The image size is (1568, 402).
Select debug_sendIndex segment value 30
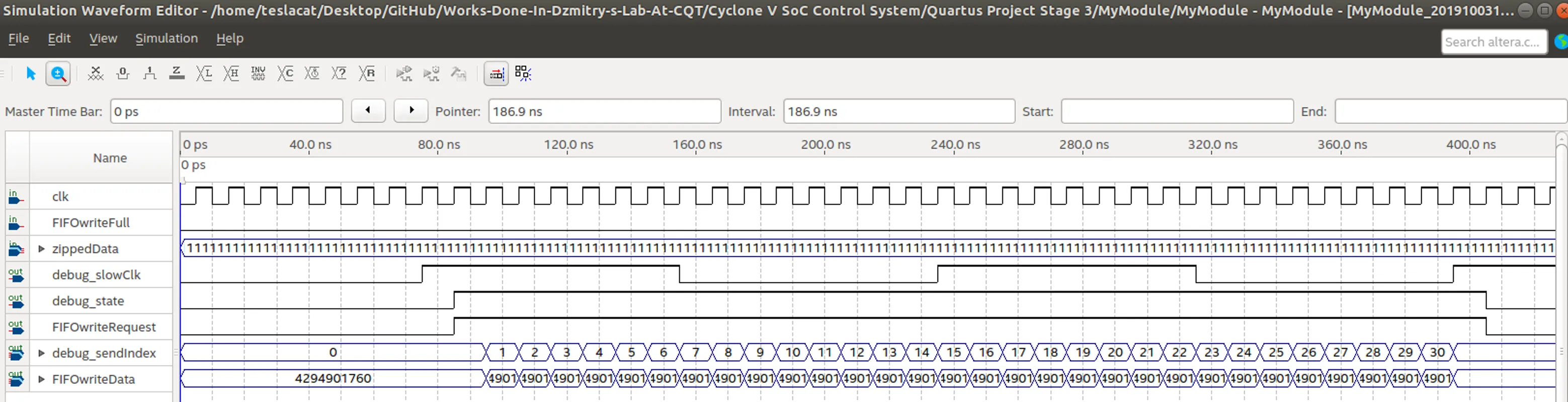coord(1437,352)
